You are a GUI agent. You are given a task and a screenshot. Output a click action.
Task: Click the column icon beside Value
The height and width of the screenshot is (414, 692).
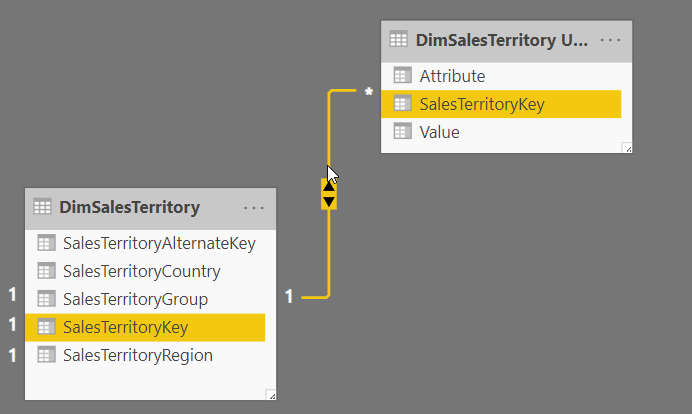pos(403,131)
